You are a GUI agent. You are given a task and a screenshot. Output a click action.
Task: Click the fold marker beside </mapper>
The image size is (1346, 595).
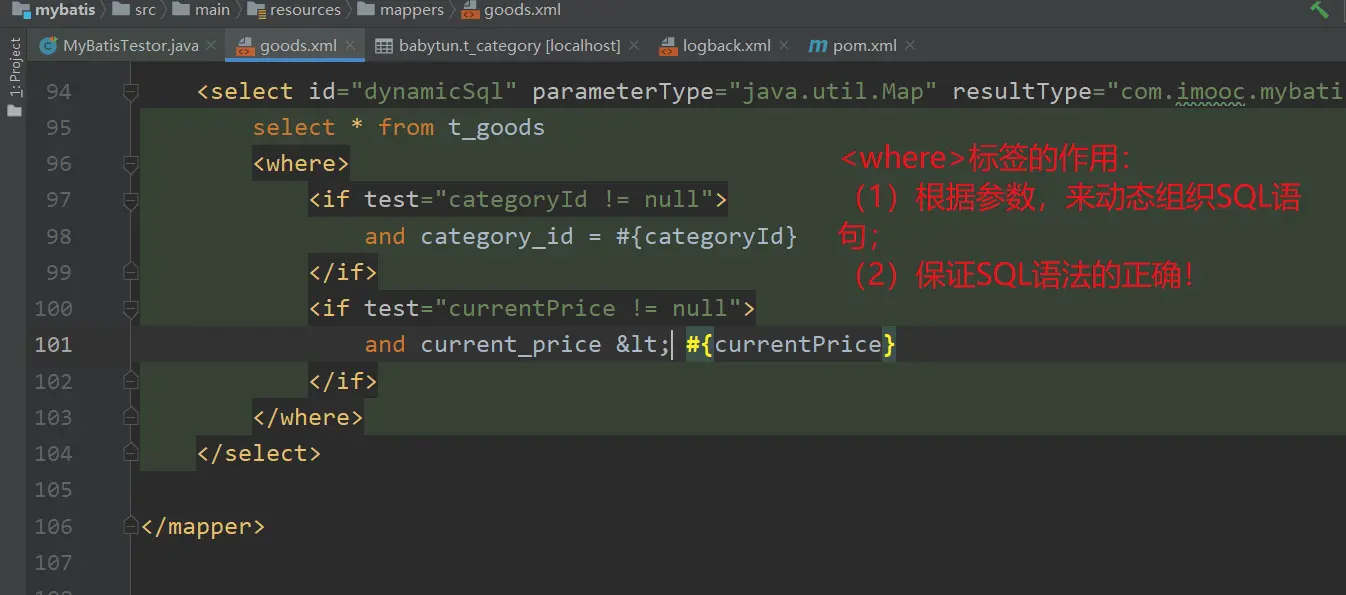[130, 526]
